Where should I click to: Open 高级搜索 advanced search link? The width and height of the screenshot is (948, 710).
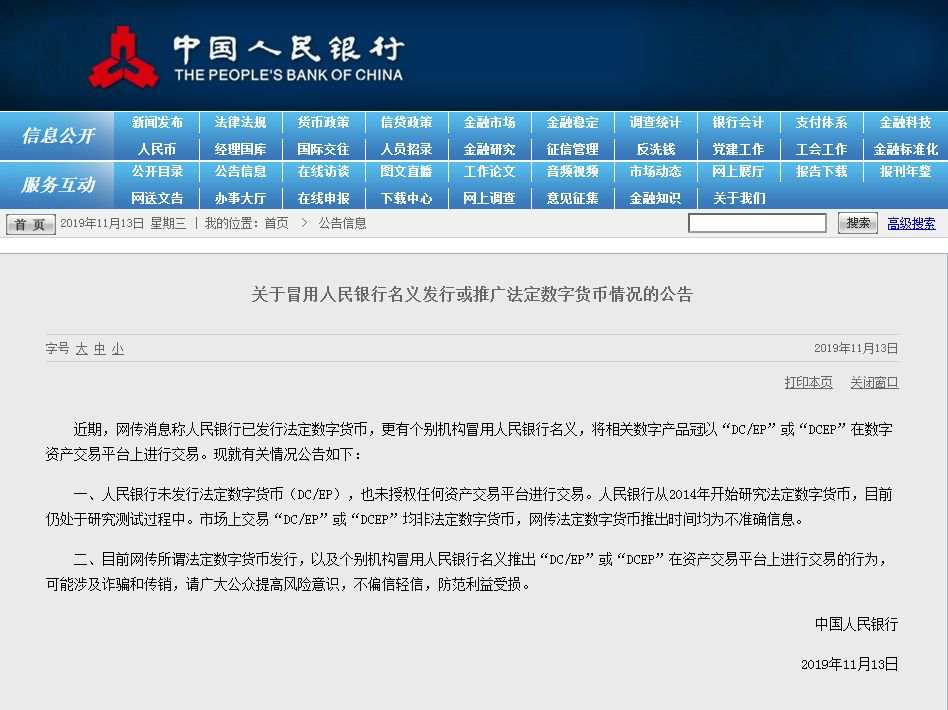click(911, 224)
